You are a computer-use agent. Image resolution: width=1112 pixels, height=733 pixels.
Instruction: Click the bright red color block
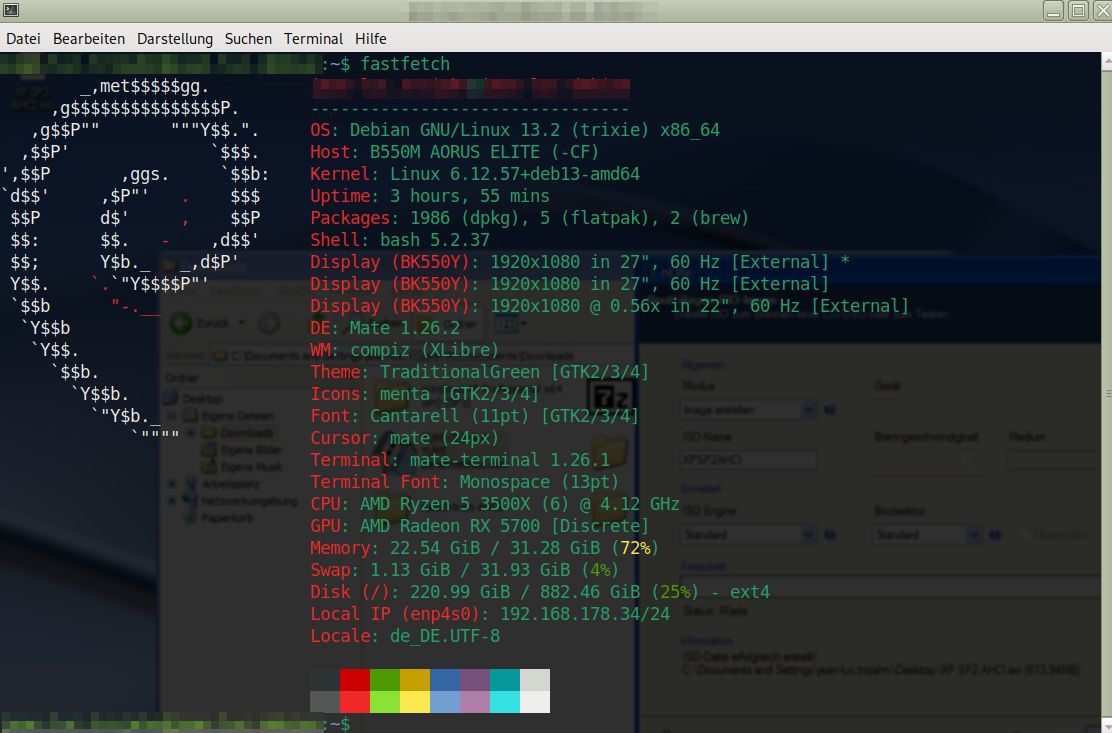click(x=355, y=702)
